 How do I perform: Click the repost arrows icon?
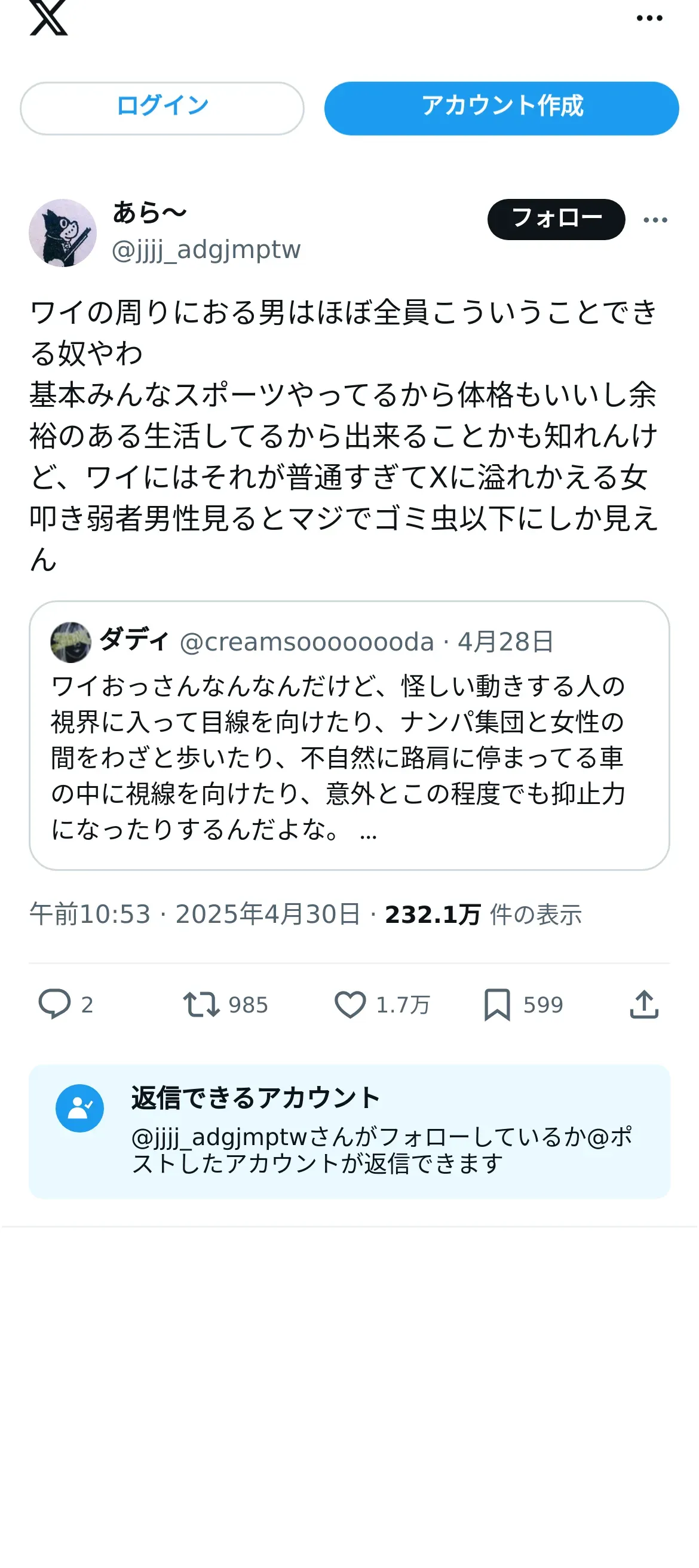201,1004
